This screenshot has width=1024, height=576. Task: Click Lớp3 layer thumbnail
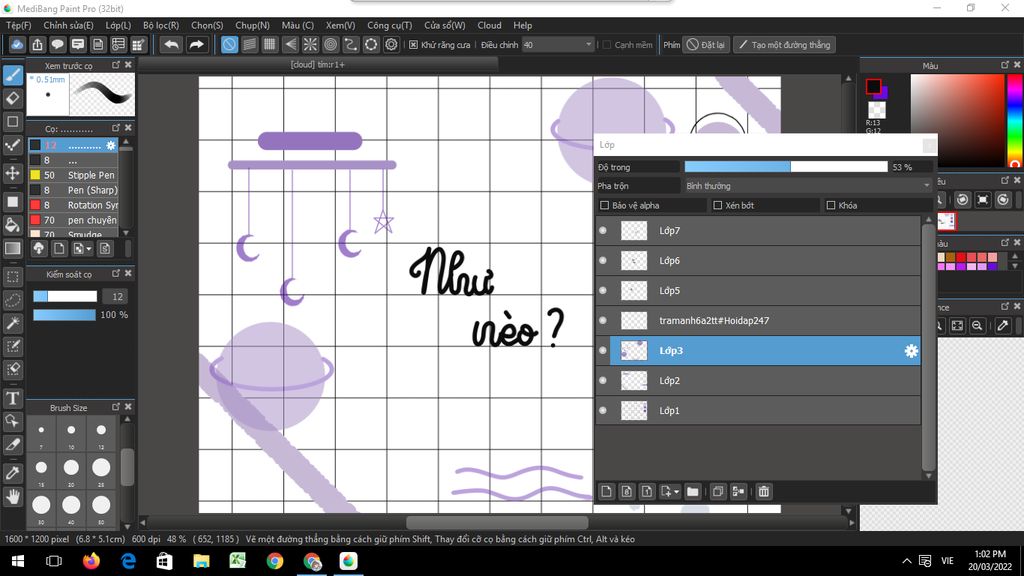pos(633,351)
